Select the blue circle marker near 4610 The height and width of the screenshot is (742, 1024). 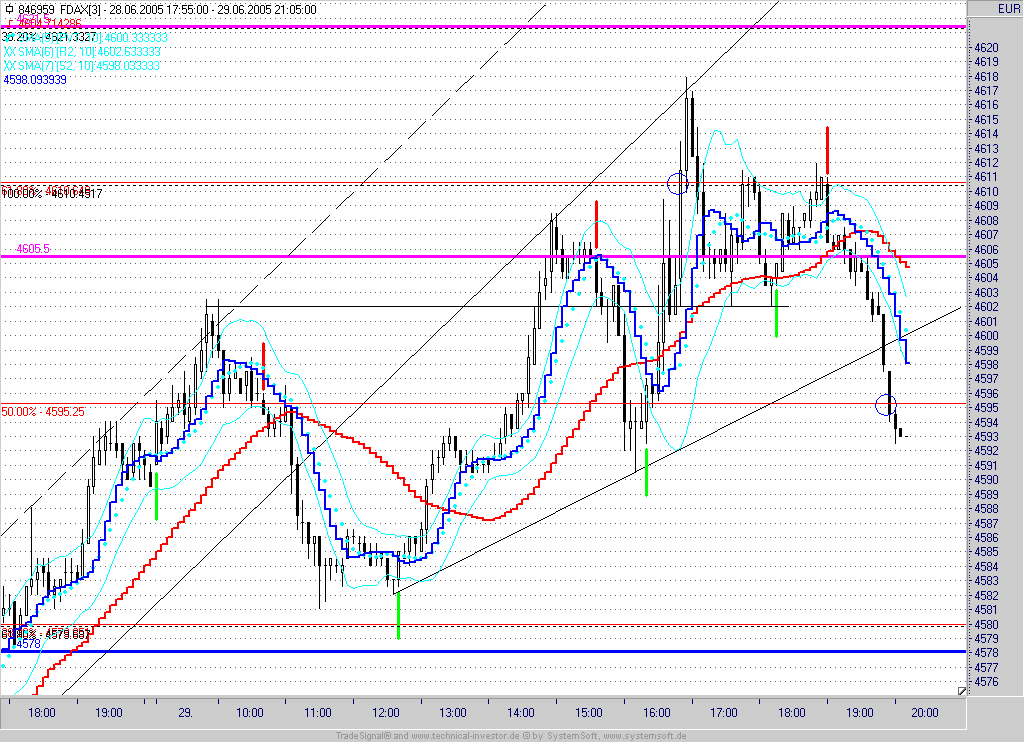678,184
